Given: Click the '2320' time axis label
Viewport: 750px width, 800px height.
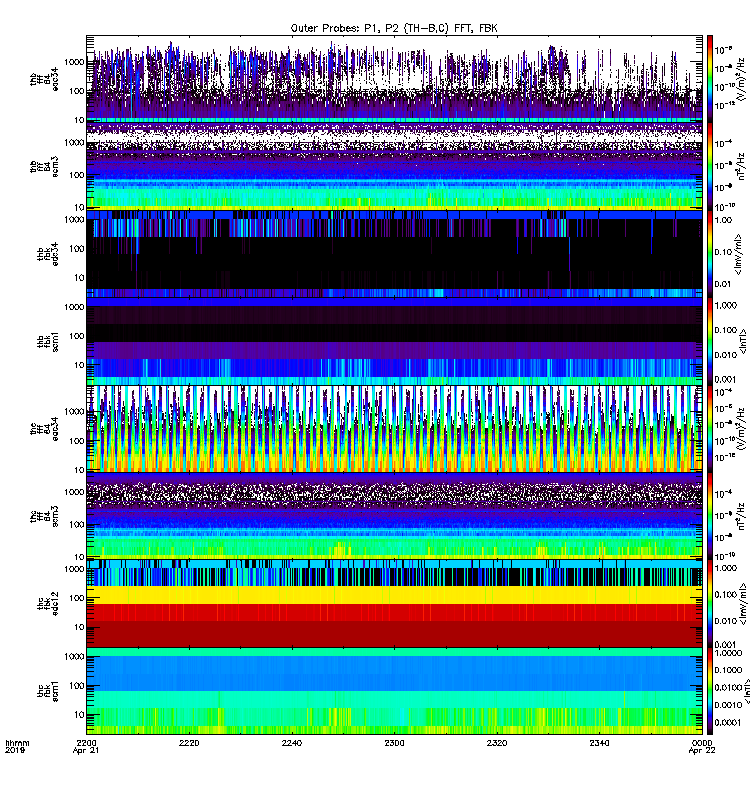Looking at the screenshot, I should click(496, 743).
